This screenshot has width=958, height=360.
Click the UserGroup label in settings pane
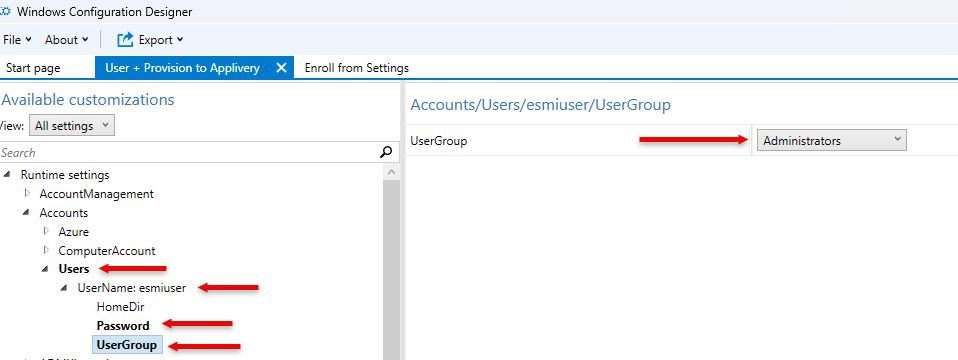(x=439, y=141)
